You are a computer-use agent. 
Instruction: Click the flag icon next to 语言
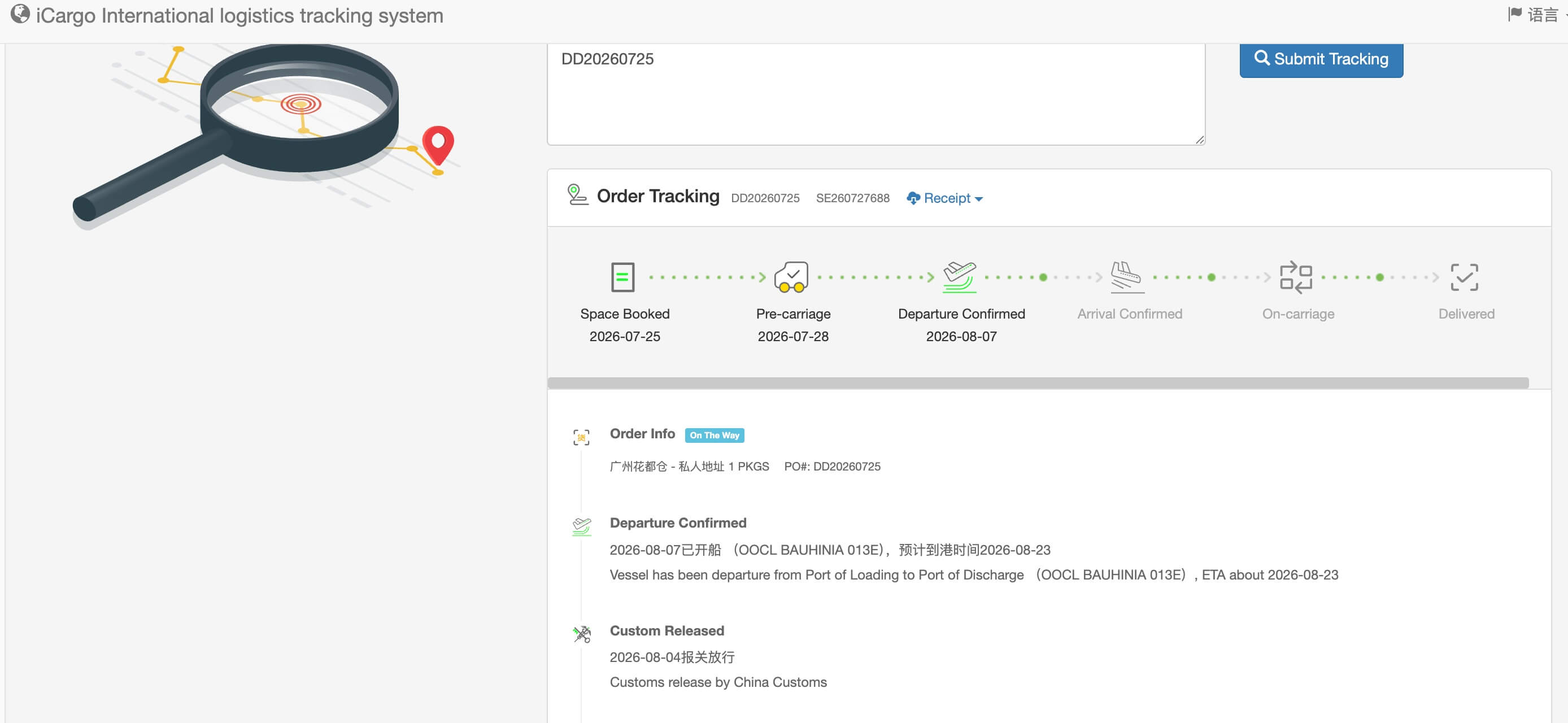tap(1514, 14)
